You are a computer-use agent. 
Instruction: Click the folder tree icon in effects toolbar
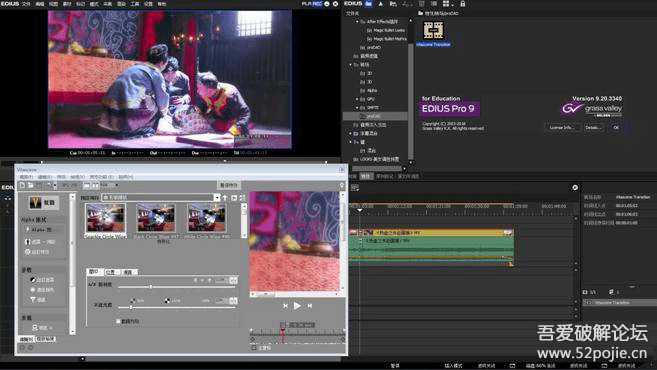393,4
